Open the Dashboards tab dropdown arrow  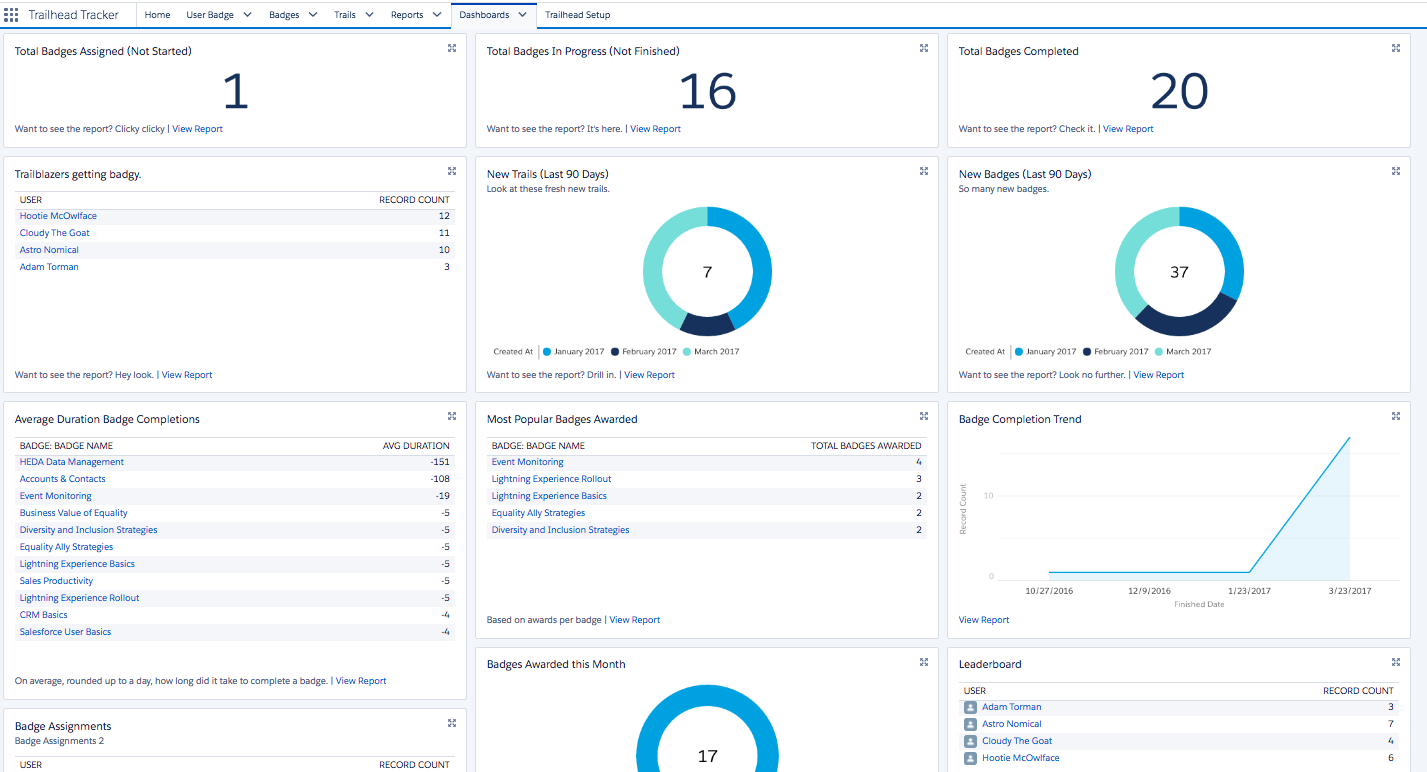click(522, 15)
